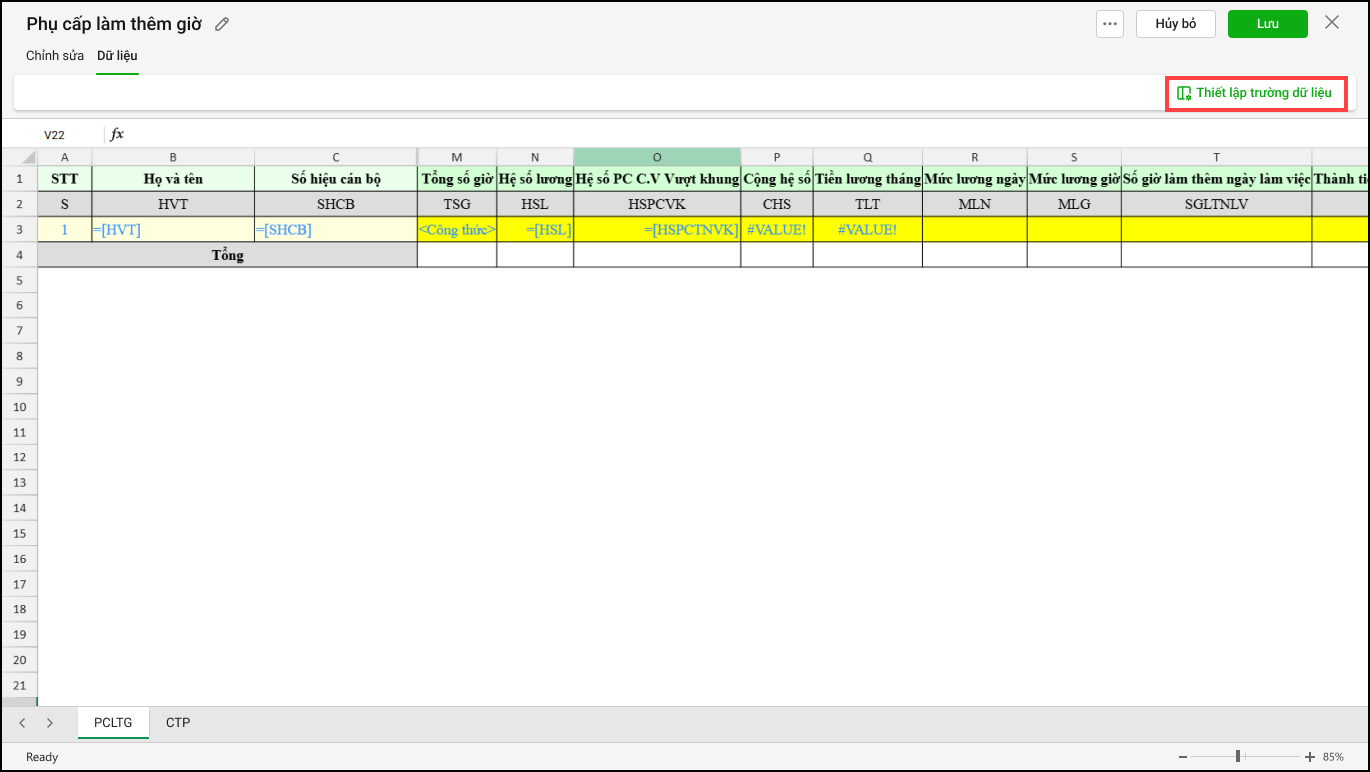
Task: Open Thiết lập trường dữ liệu
Action: pyautogui.click(x=1255, y=93)
